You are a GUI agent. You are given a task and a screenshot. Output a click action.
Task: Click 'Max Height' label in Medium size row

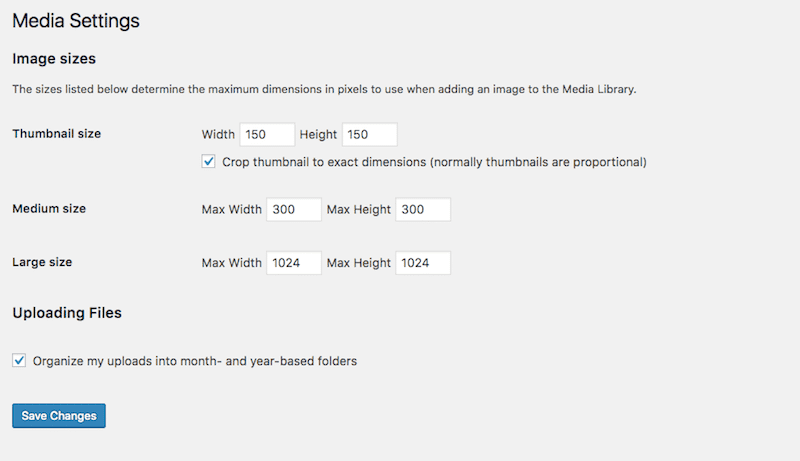tap(358, 209)
